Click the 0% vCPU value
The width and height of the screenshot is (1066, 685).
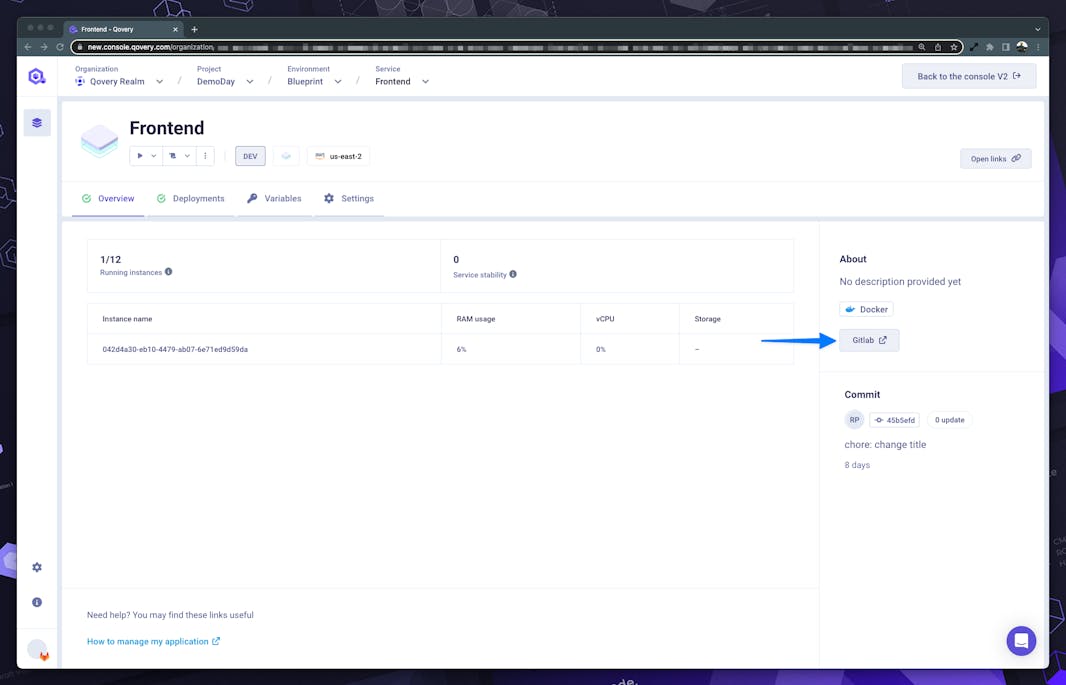pyautogui.click(x=600, y=349)
